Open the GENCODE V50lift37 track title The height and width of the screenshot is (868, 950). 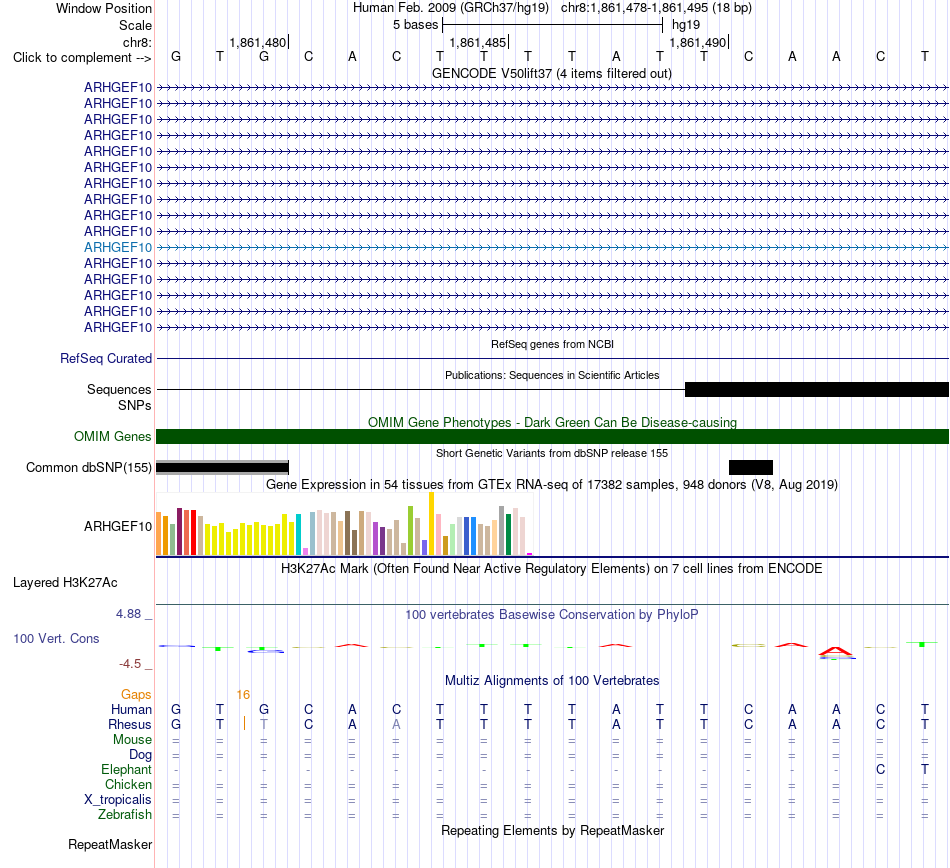coord(552,73)
